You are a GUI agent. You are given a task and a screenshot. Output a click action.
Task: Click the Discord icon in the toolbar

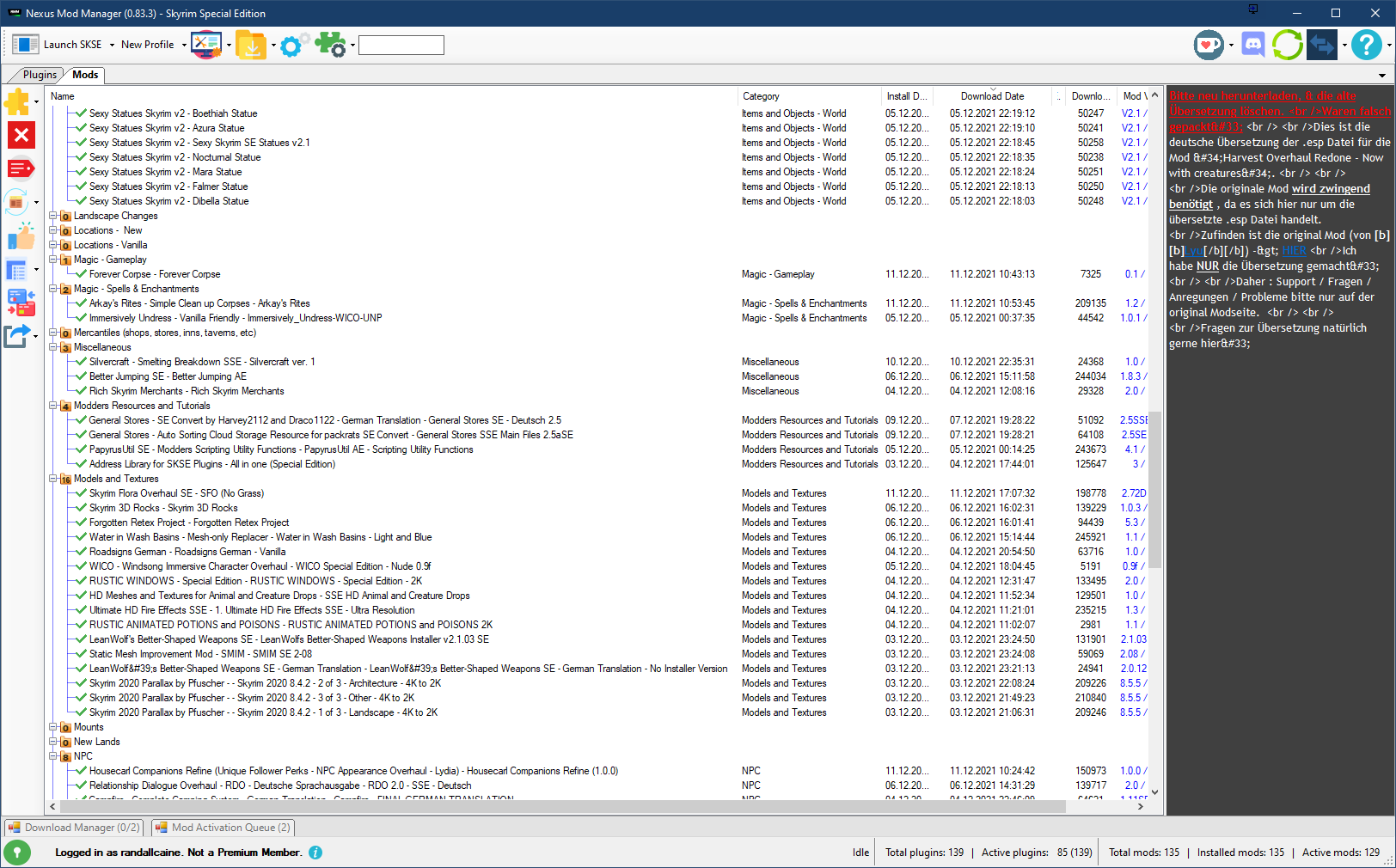(x=1253, y=45)
